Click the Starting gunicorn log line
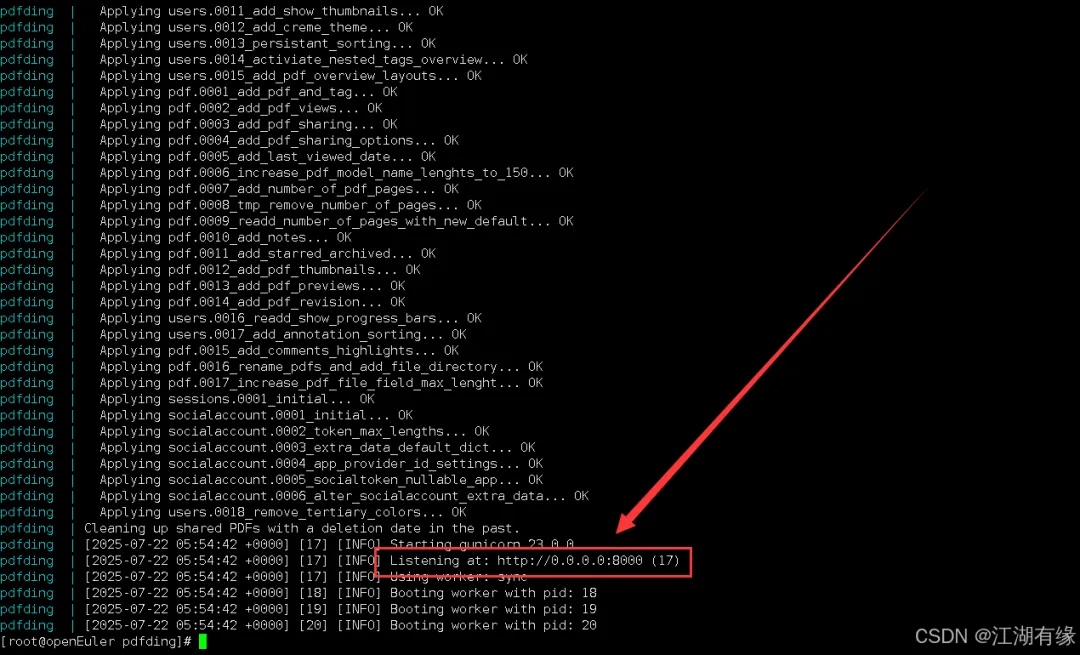 pos(329,545)
